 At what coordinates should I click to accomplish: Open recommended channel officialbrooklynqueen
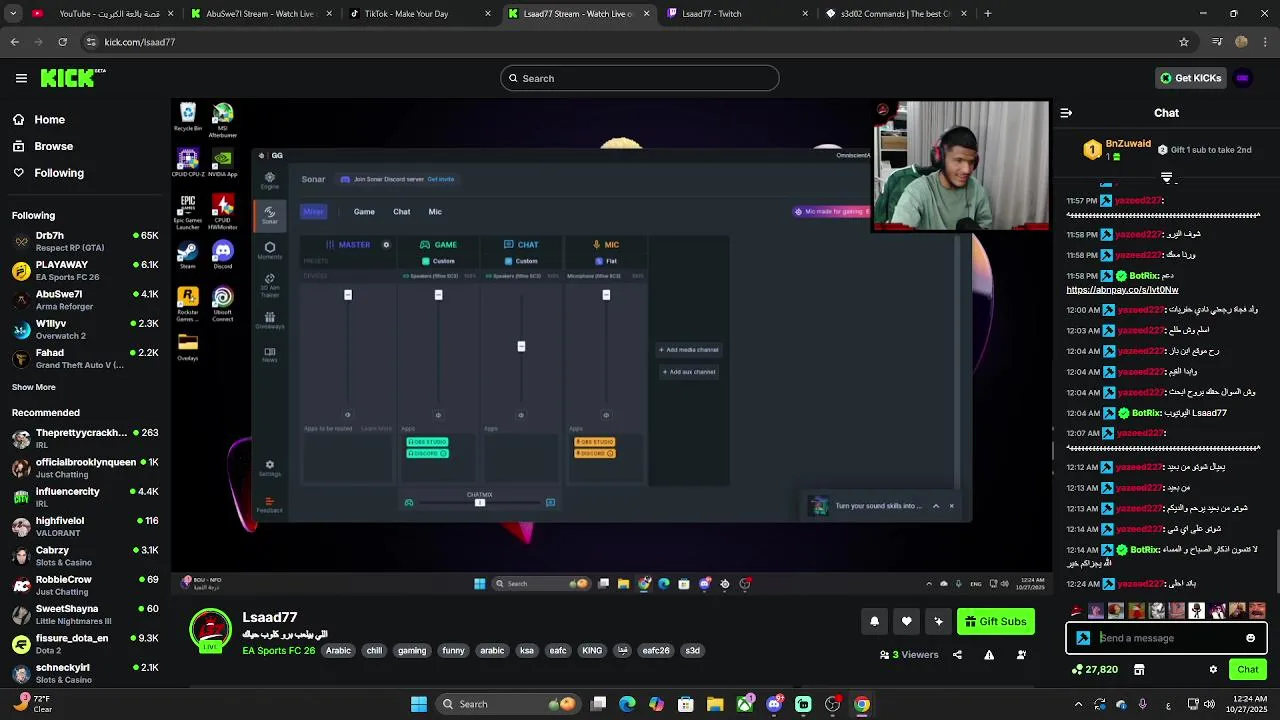tap(85, 468)
